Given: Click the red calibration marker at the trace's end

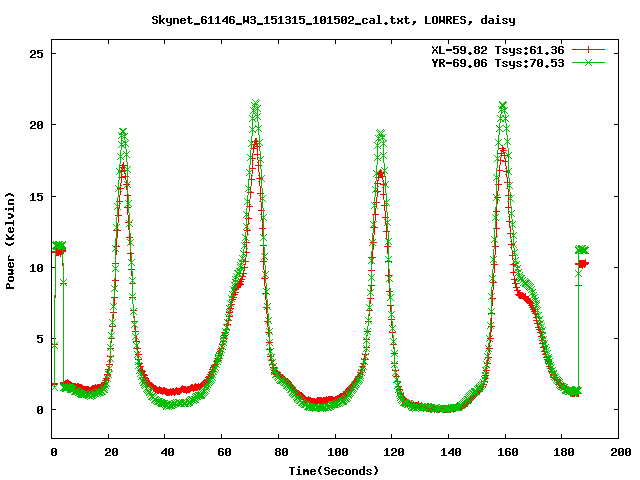Looking at the screenshot, I should point(583,263).
